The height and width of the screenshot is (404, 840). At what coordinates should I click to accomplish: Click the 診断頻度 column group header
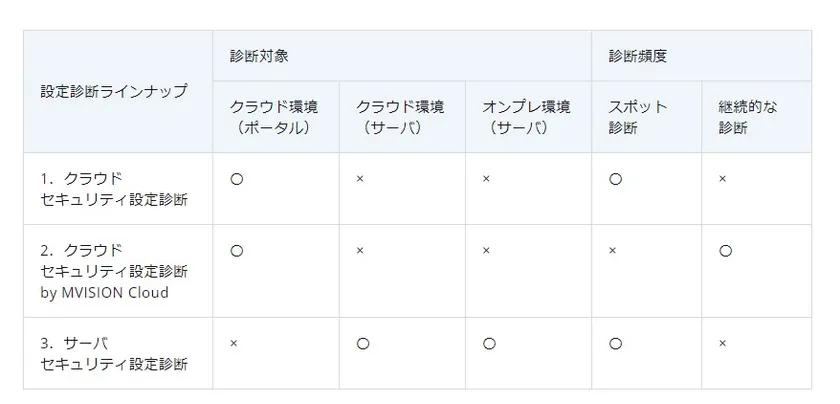pyautogui.click(x=637, y=56)
